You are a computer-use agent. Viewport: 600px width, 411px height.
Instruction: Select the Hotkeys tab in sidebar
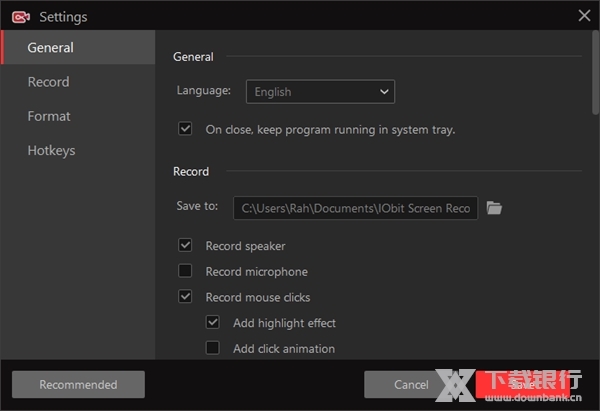coord(51,150)
